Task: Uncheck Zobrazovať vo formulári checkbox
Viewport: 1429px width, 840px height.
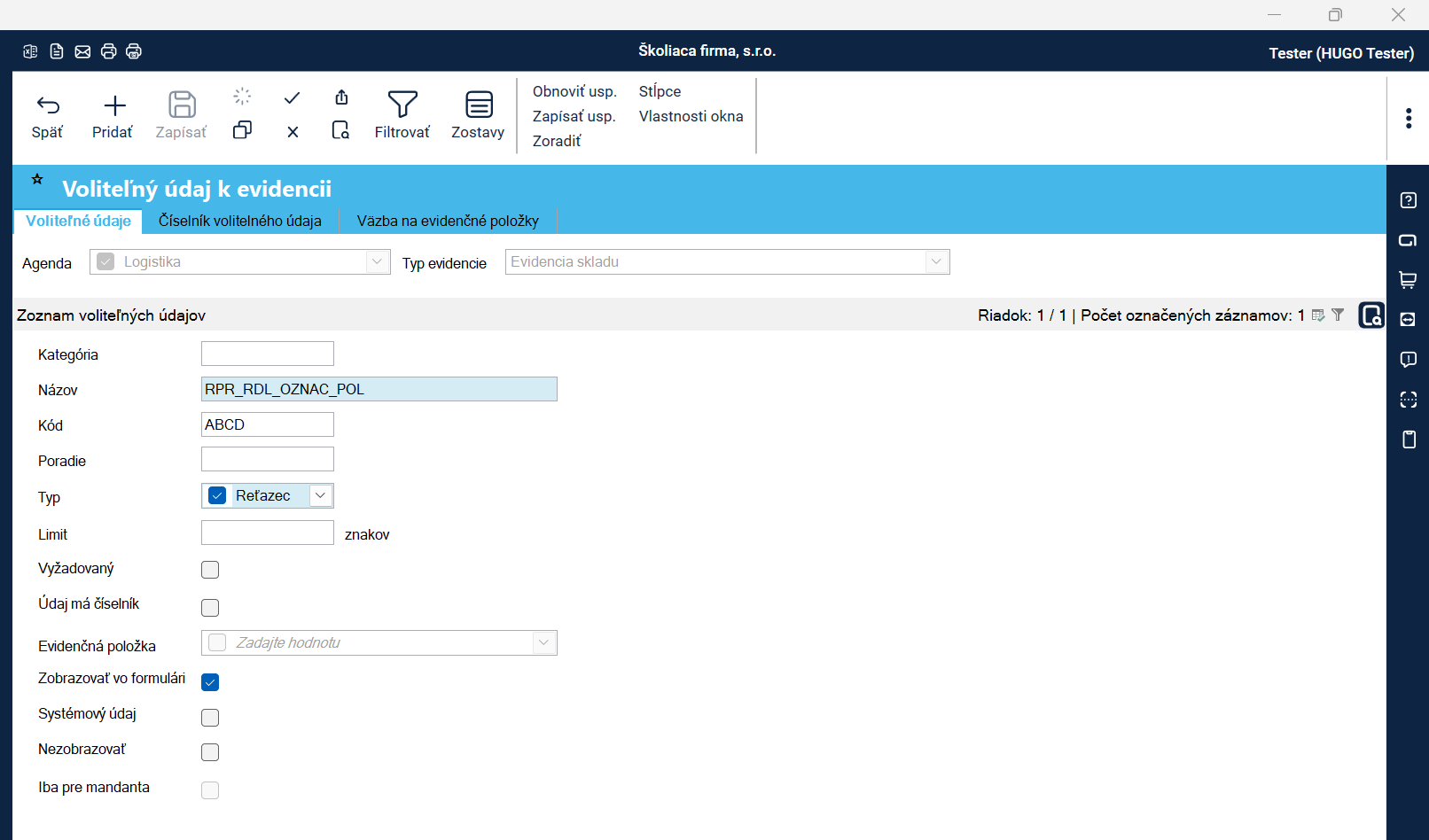Action: tap(210, 682)
